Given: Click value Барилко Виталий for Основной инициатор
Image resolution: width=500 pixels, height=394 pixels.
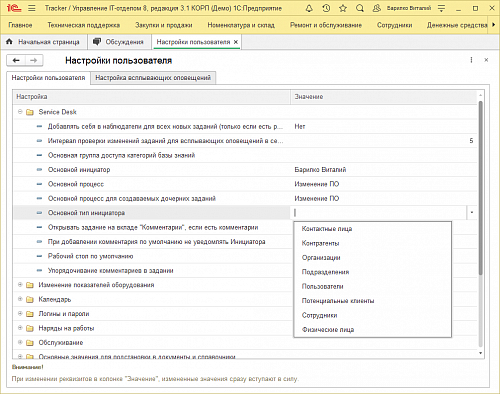Looking at the screenshot, I should tap(320, 170).
